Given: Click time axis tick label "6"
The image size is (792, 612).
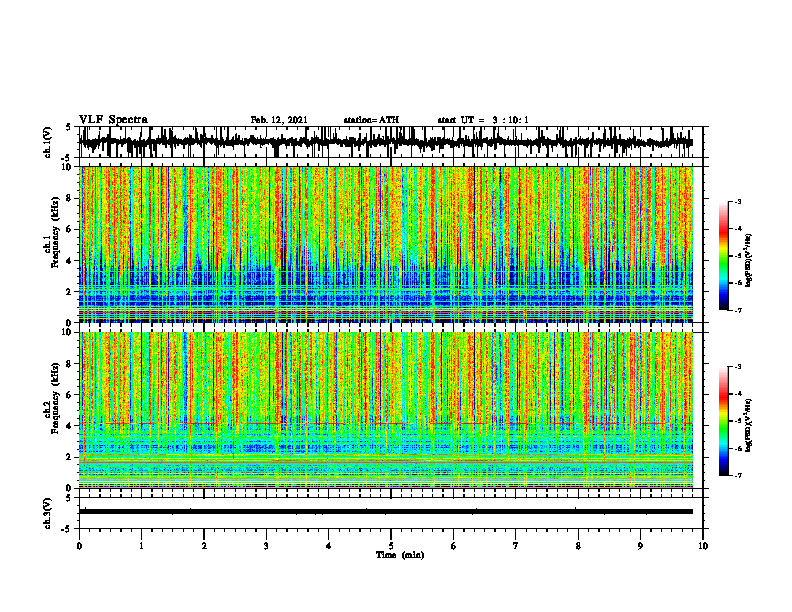Looking at the screenshot, I should click(x=454, y=546).
